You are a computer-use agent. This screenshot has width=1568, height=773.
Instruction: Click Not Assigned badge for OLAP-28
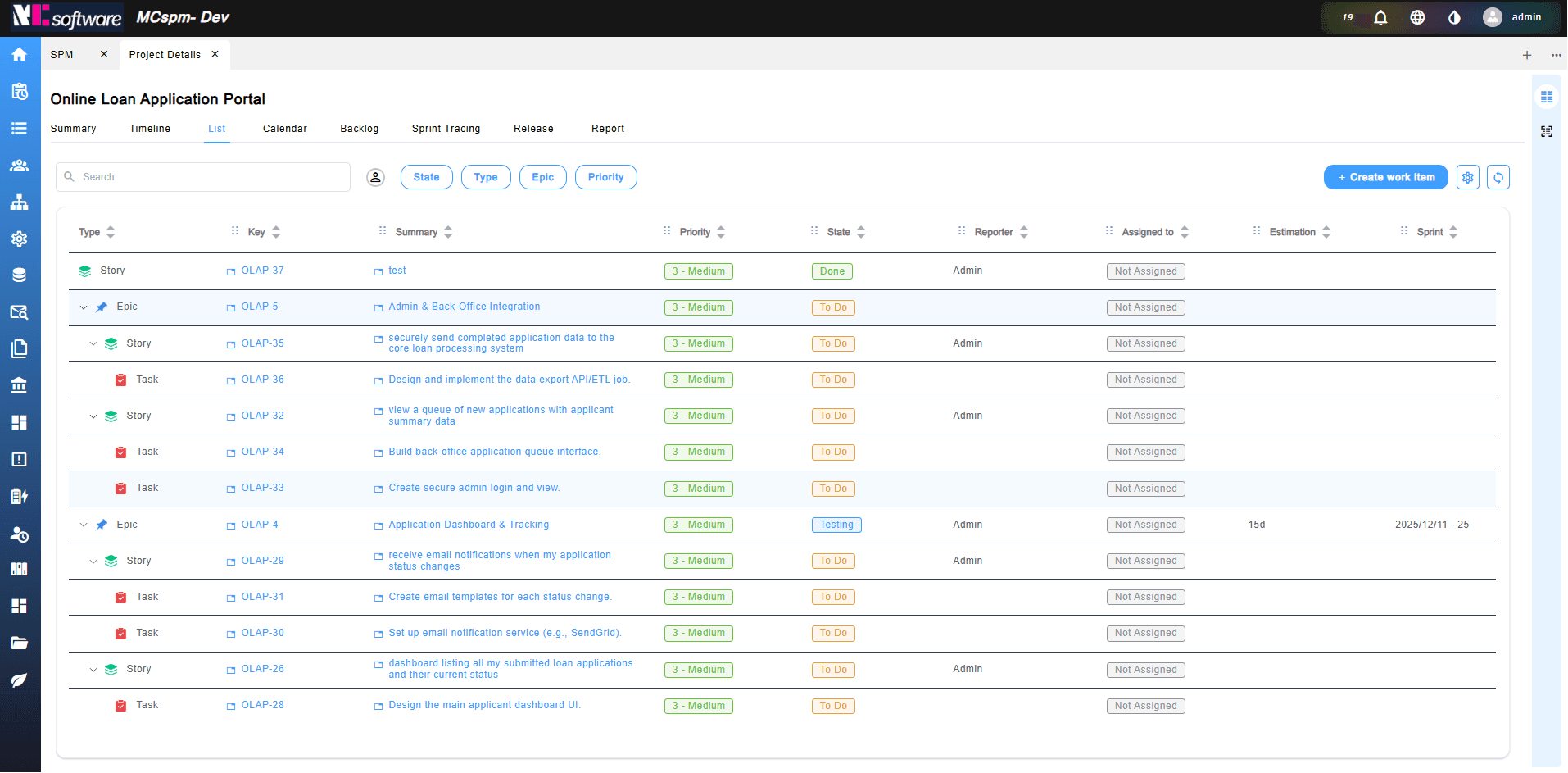(1146, 706)
